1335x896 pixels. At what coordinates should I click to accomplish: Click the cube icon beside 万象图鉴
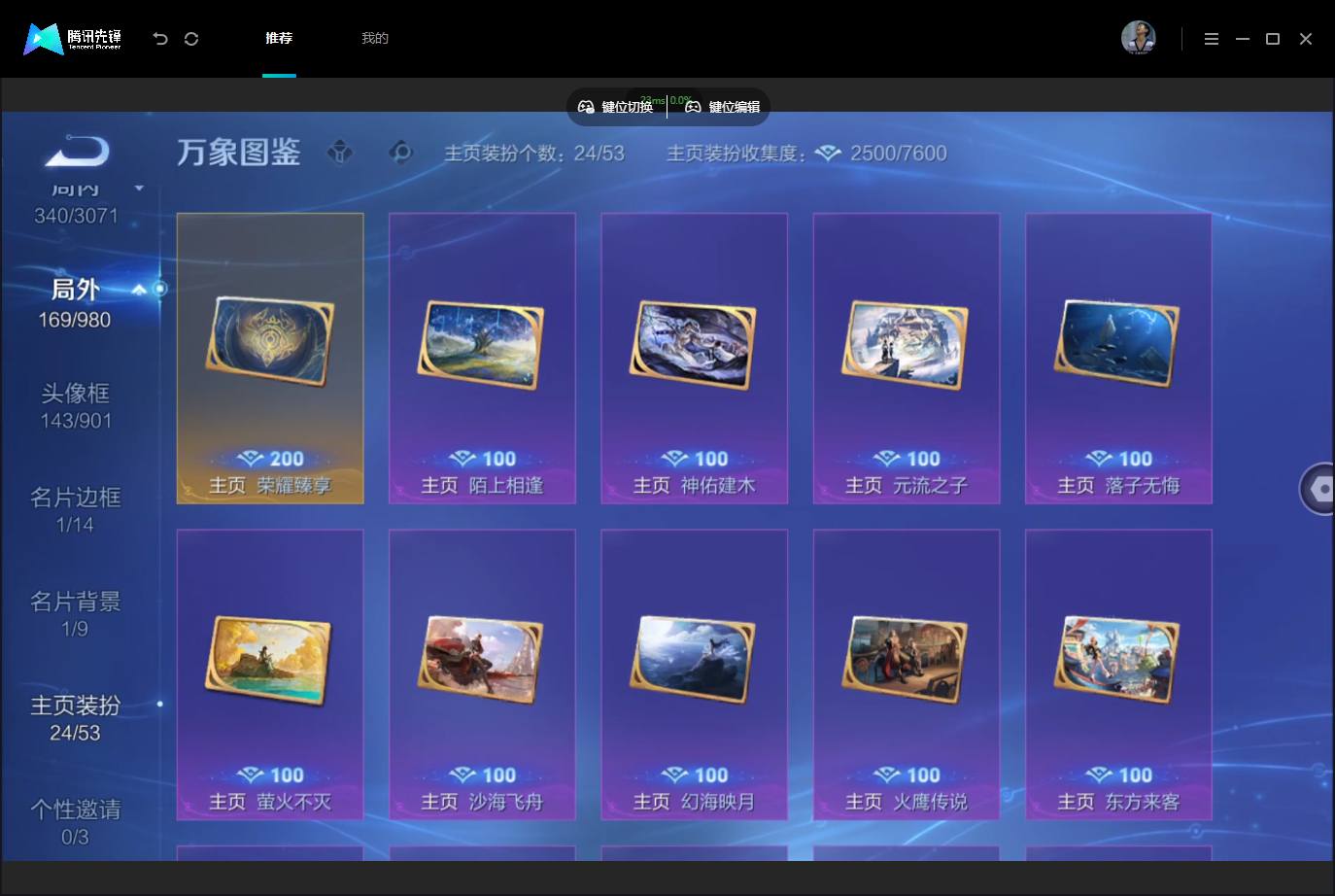click(340, 153)
